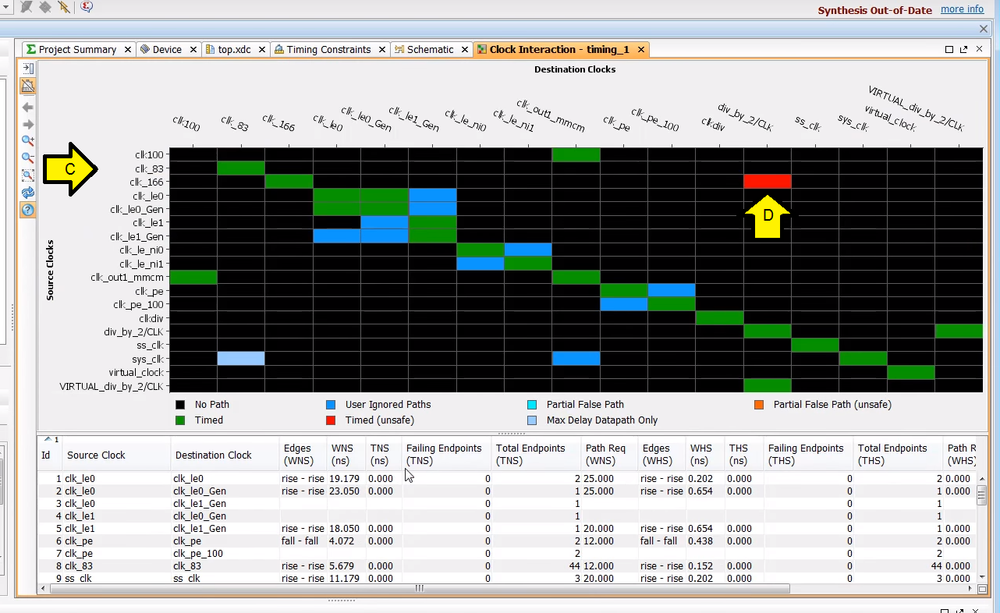Select the red Timed unsafe cell above arrow D

[769, 181]
